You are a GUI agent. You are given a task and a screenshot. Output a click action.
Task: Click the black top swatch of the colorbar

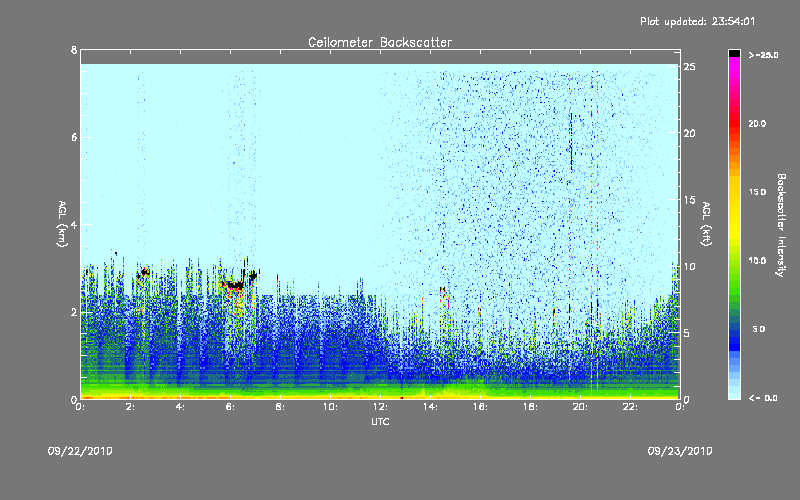pyautogui.click(x=734, y=53)
